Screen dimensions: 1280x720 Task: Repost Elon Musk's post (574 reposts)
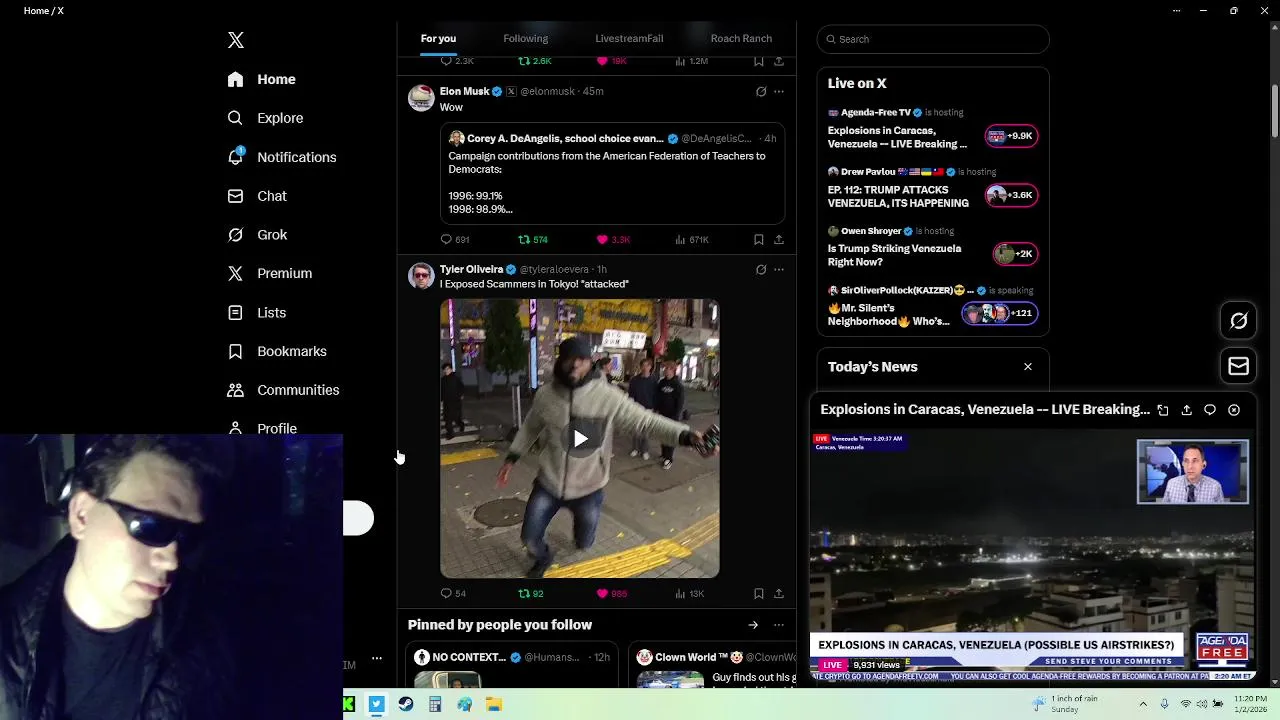click(533, 239)
